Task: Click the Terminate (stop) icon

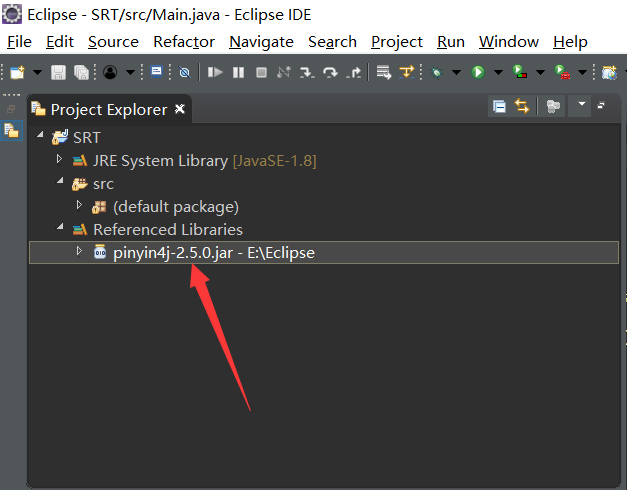Action: click(x=262, y=72)
